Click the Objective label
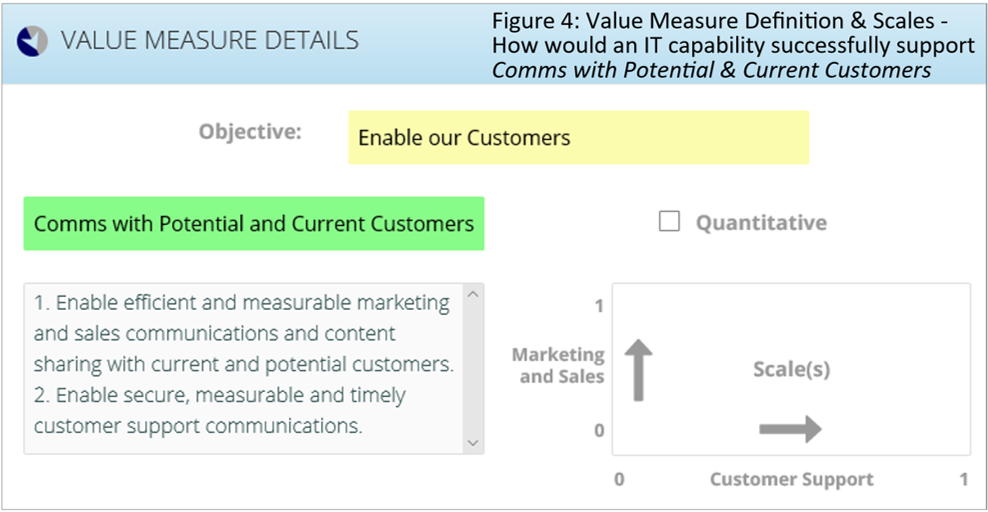The height and width of the screenshot is (512, 988). (x=250, y=132)
